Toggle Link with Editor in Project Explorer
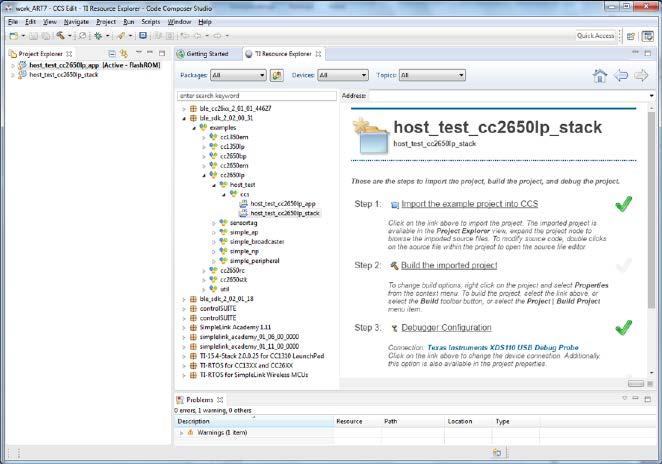Viewport: 662px width, 464px height. coord(124,54)
